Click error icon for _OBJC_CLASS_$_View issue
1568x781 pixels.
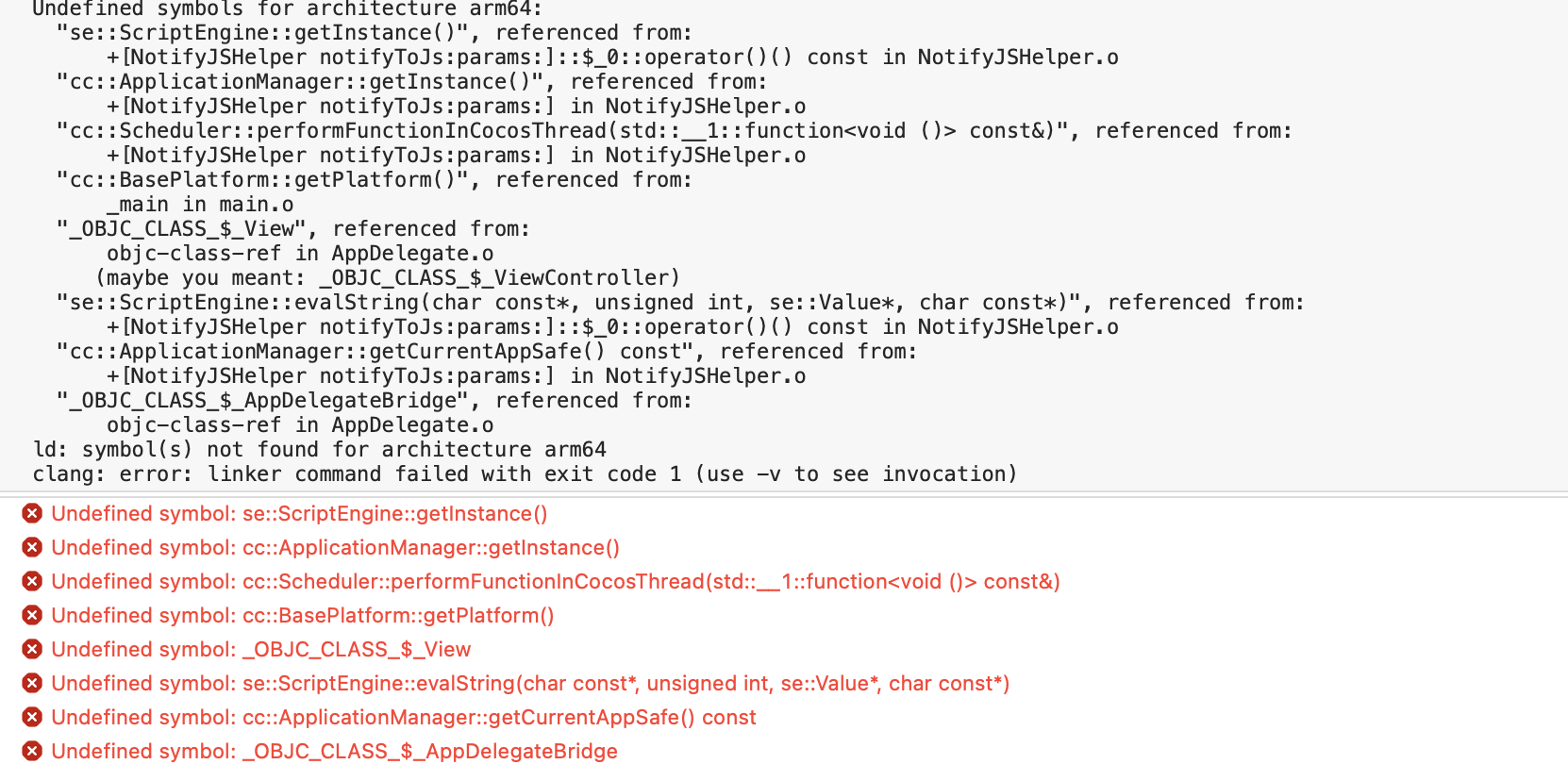pyautogui.click(x=32, y=649)
